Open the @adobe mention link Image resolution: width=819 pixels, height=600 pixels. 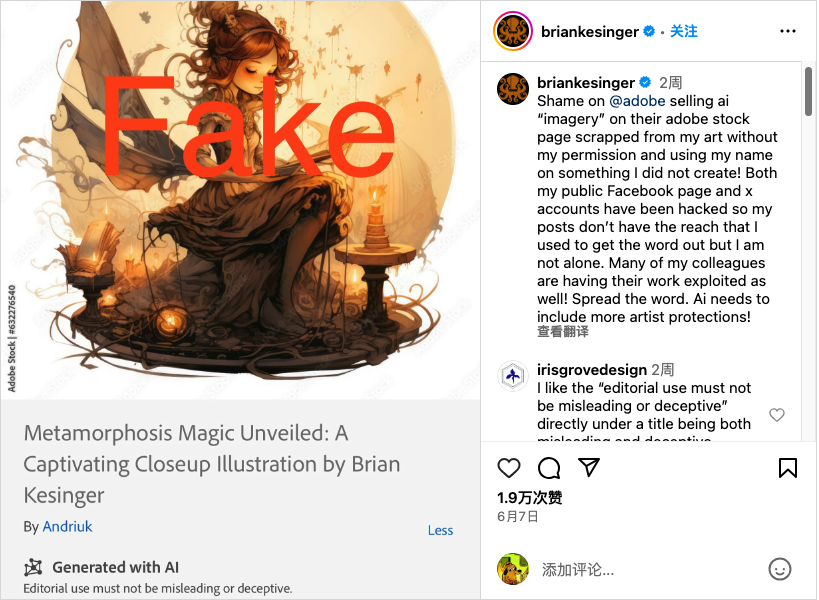click(637, 101)
